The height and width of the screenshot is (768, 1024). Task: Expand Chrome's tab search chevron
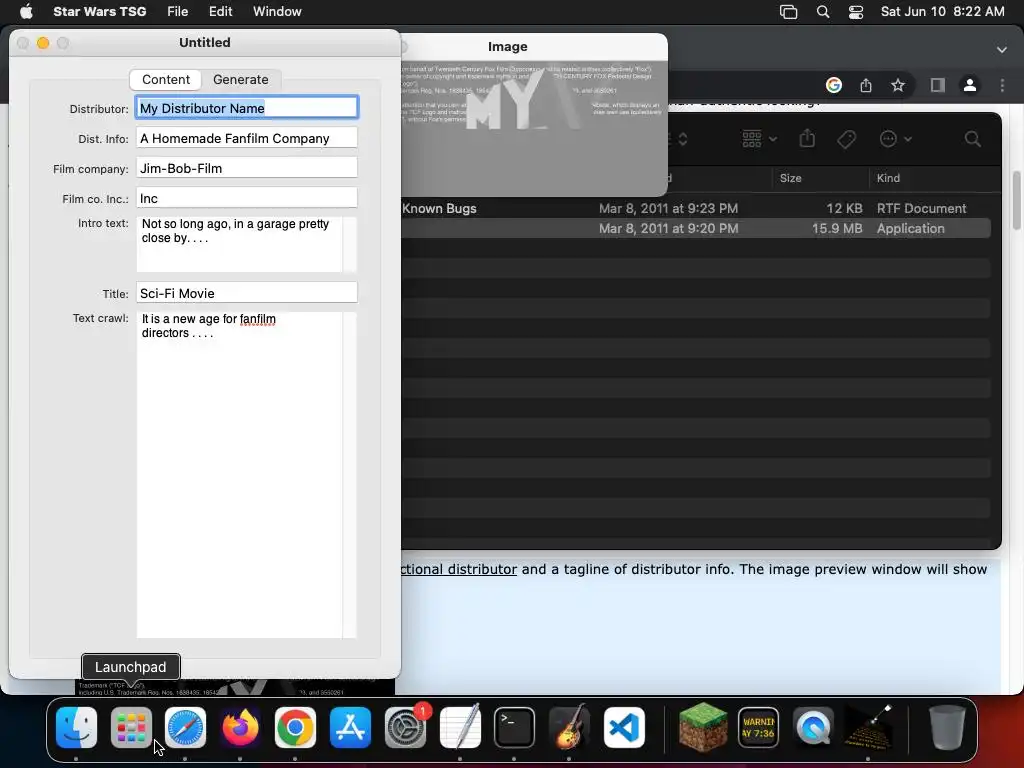click(1002, 50)
